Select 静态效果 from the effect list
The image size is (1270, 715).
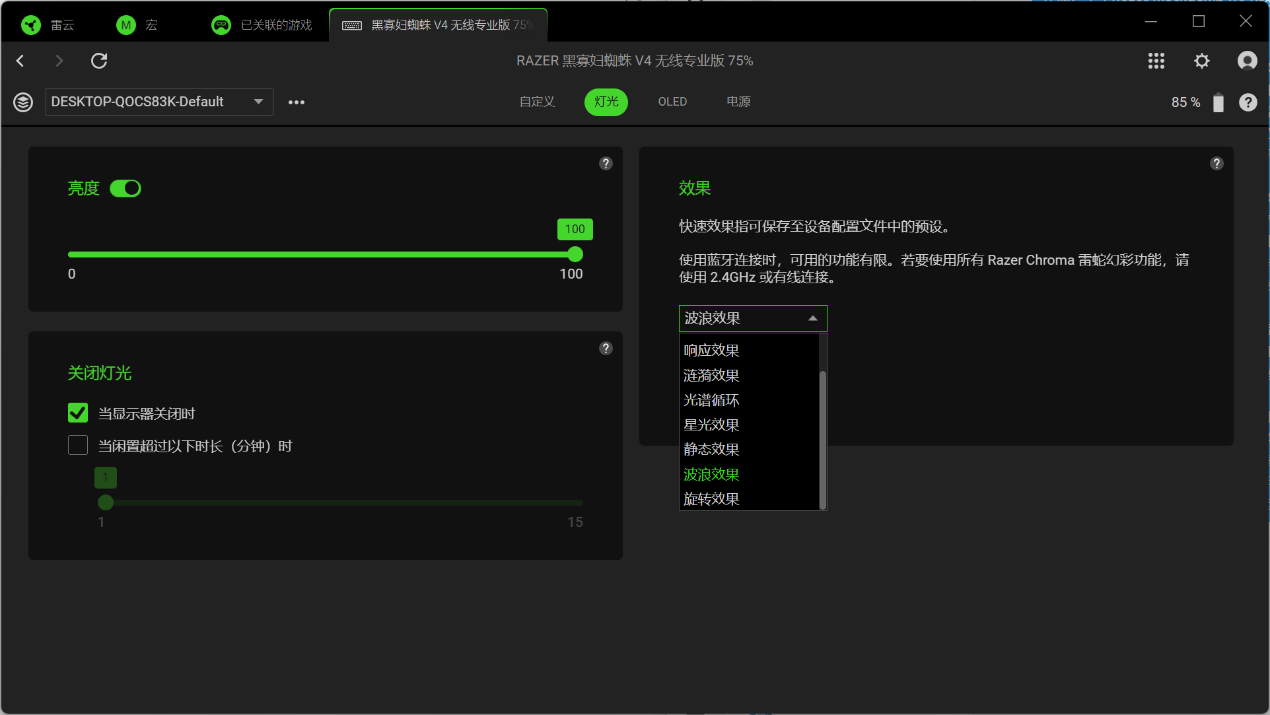[711, 450]
